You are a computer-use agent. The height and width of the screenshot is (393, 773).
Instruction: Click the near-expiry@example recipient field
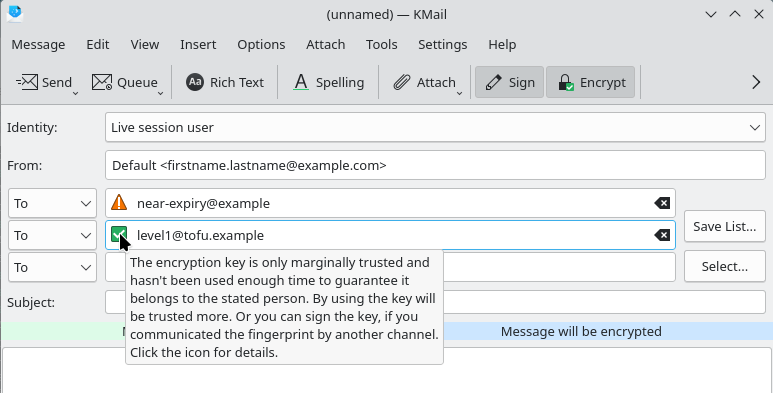[x=390, y=203]
